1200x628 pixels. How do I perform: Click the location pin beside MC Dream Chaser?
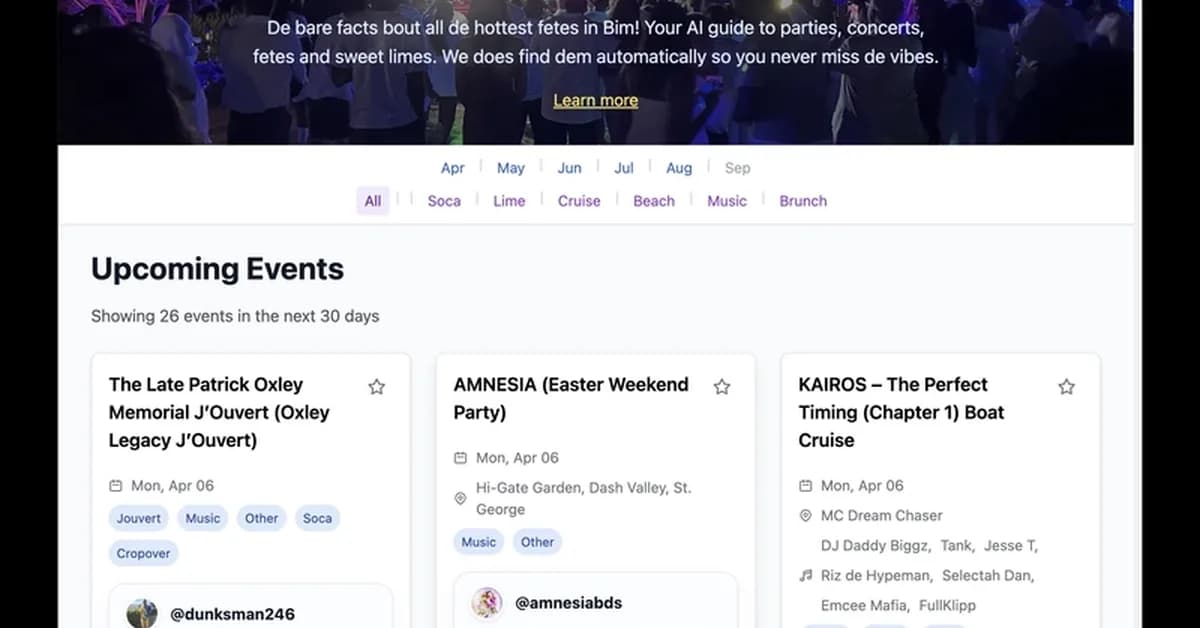click(x=806, y=516)
